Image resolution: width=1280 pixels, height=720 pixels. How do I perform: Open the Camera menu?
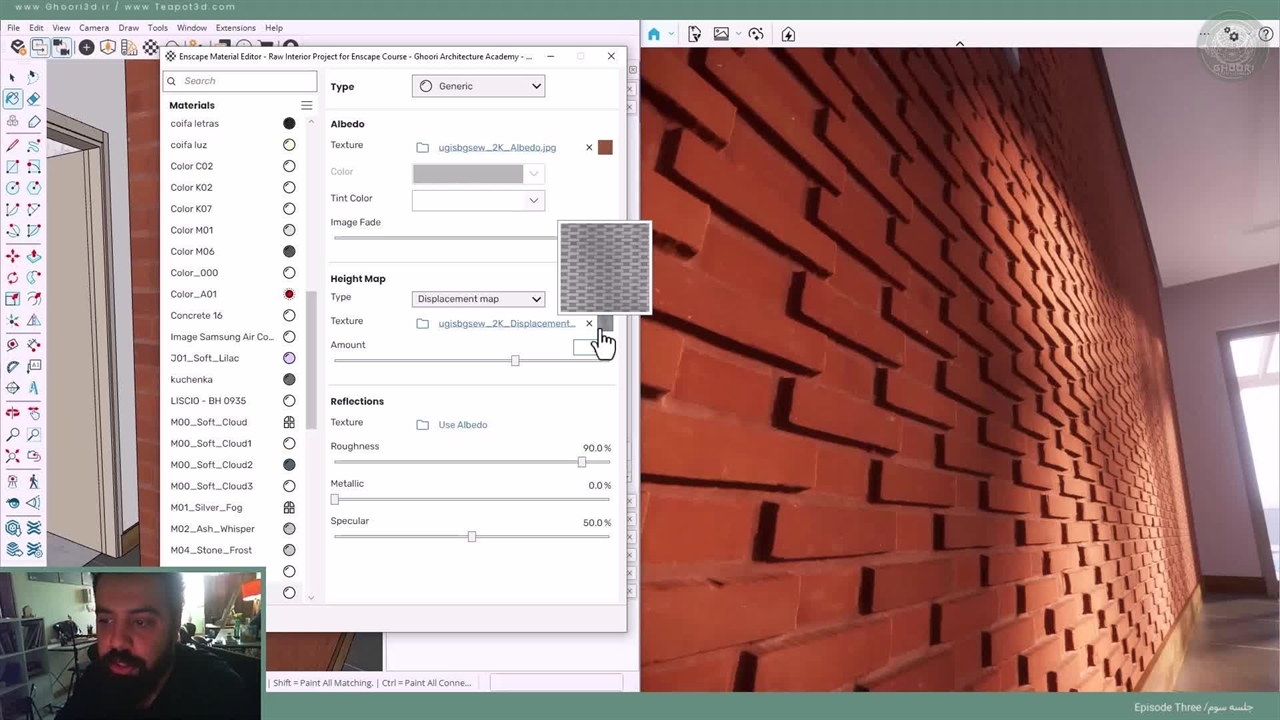pos(94,28)
